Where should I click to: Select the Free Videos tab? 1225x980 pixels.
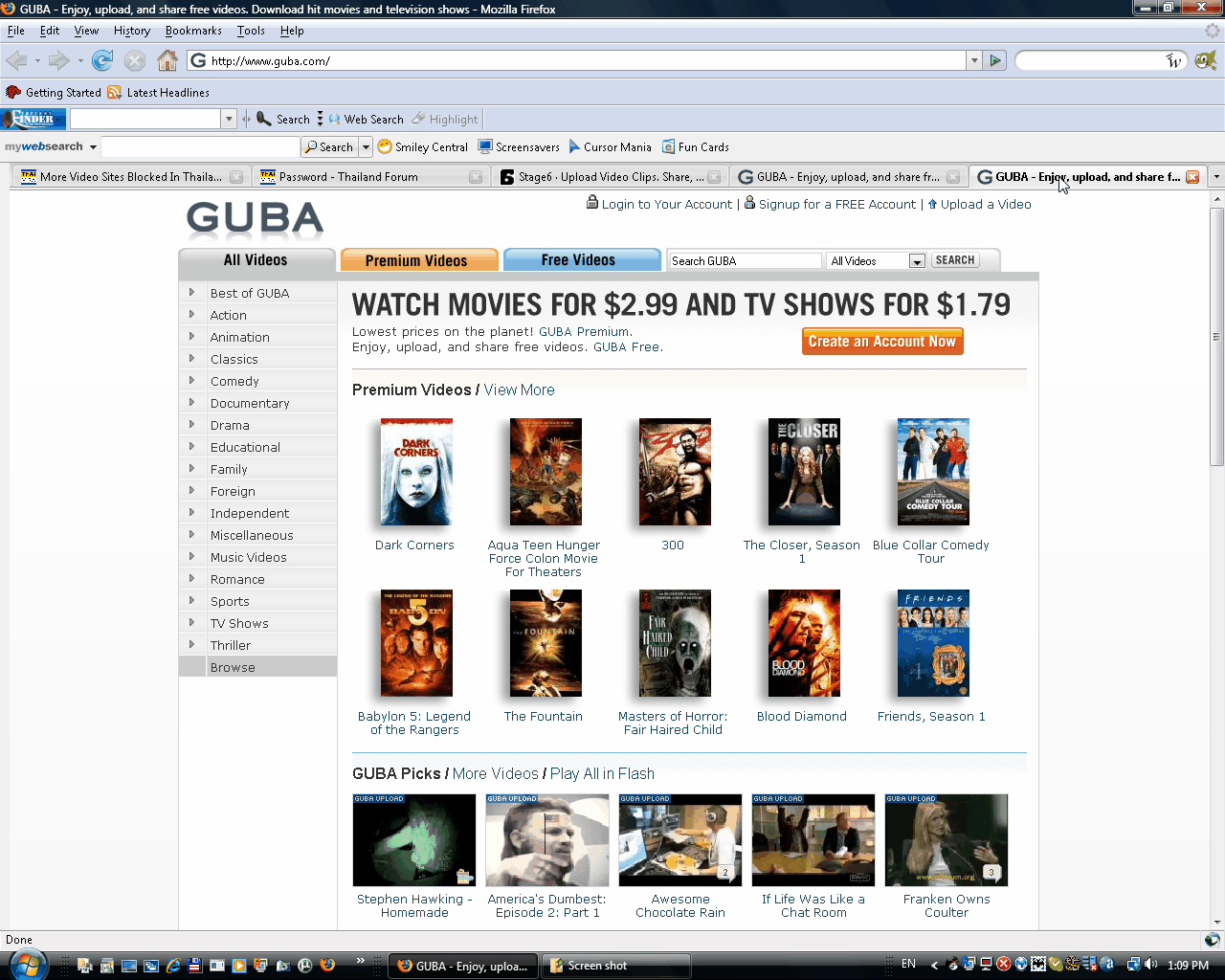coord(582,260)
